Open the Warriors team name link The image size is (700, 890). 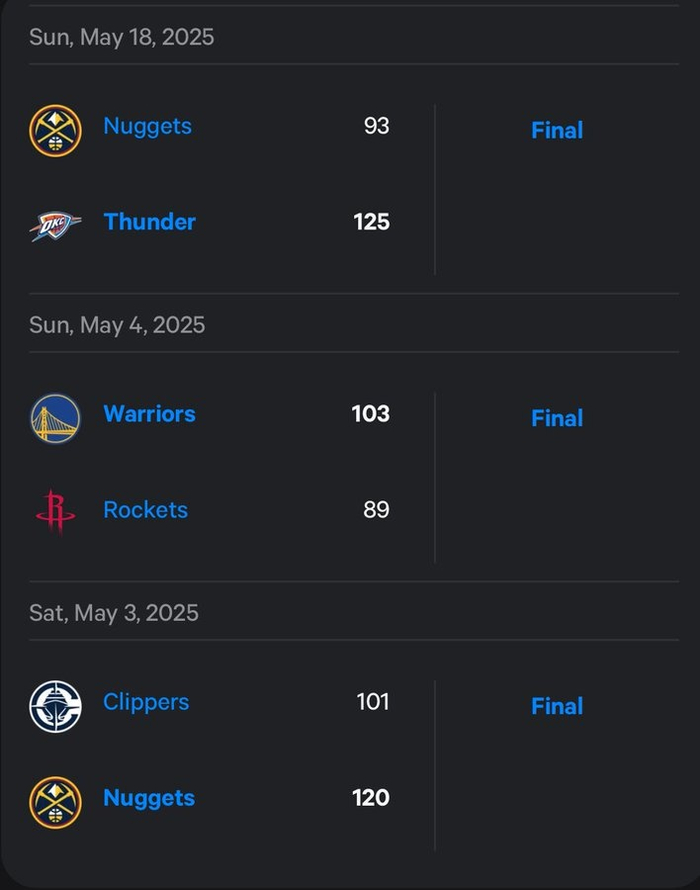pyautogui.click(x=149, y=414)
